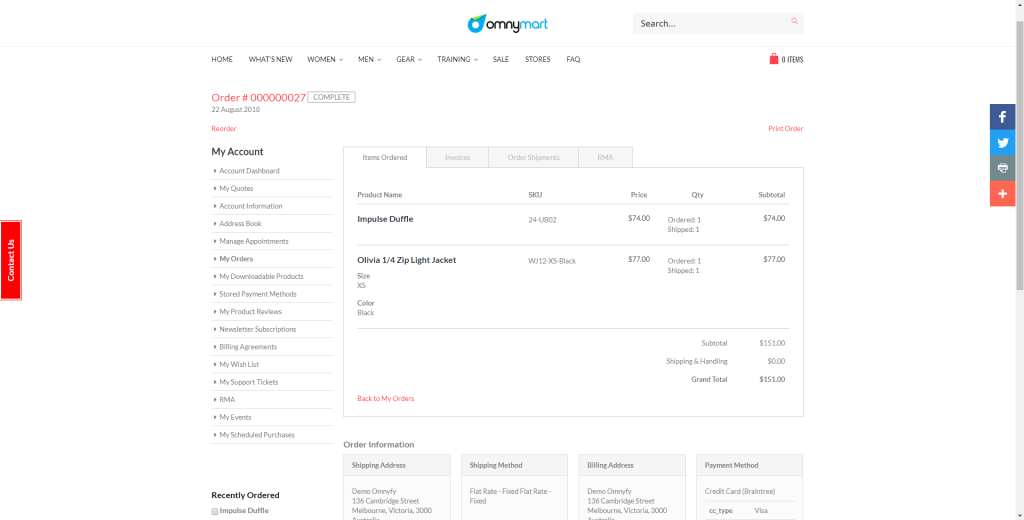Image resolution: width=1024 pixels, height=520 pixels.
Task: Click the Print Order link
Action: (786, 129)
